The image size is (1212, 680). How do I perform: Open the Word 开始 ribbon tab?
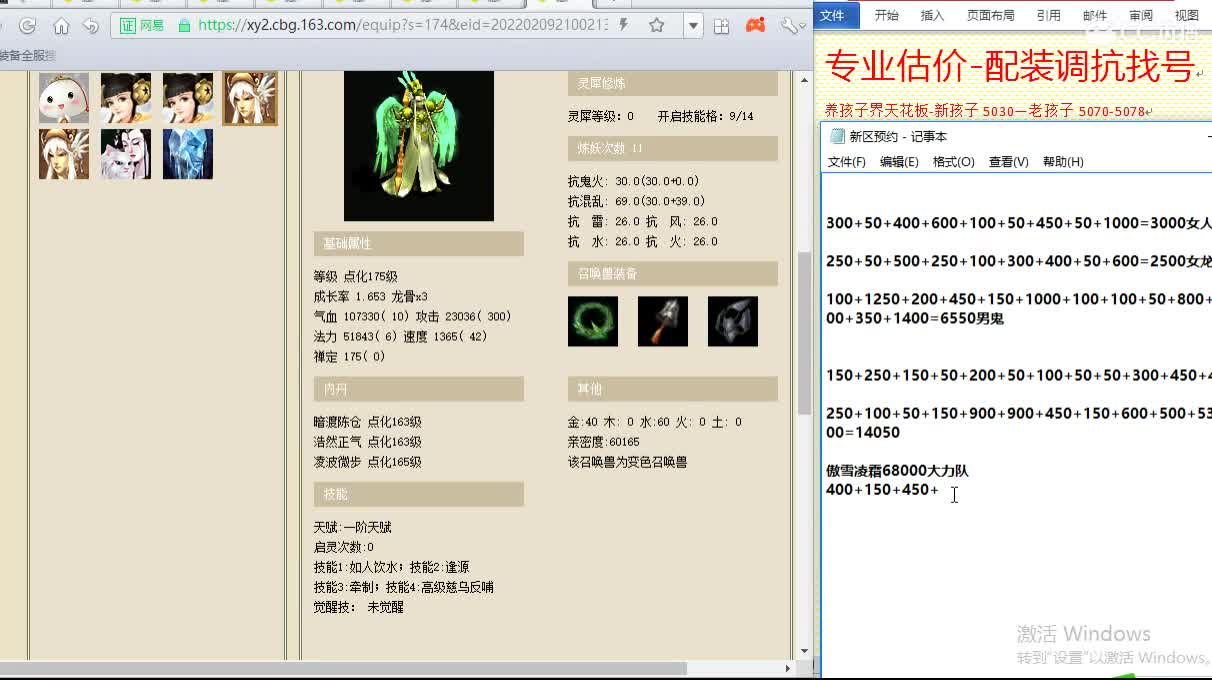pos(887,15)
